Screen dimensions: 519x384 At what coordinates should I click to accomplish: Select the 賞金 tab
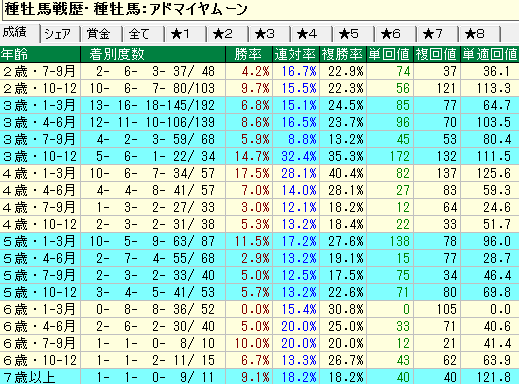[102, 34]
